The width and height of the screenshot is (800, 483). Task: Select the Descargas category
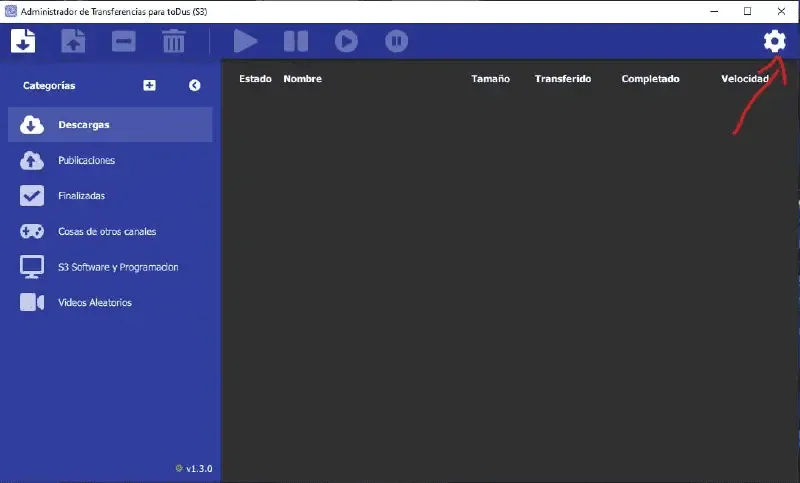[x=110, y=124]
